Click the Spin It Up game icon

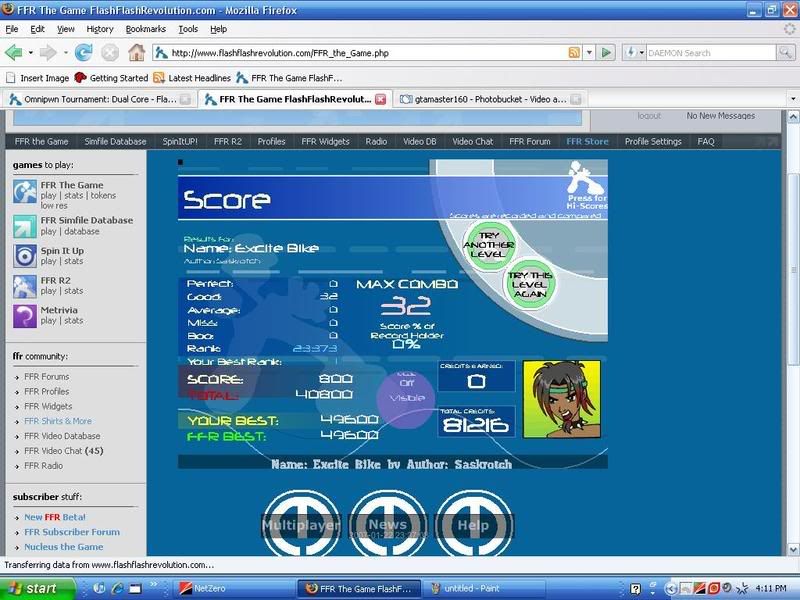25,256
